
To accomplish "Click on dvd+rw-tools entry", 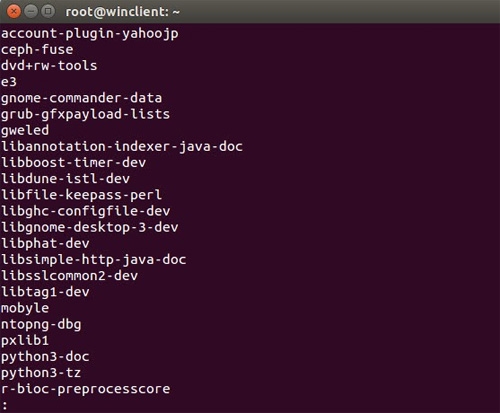I will tap(49, 66).
